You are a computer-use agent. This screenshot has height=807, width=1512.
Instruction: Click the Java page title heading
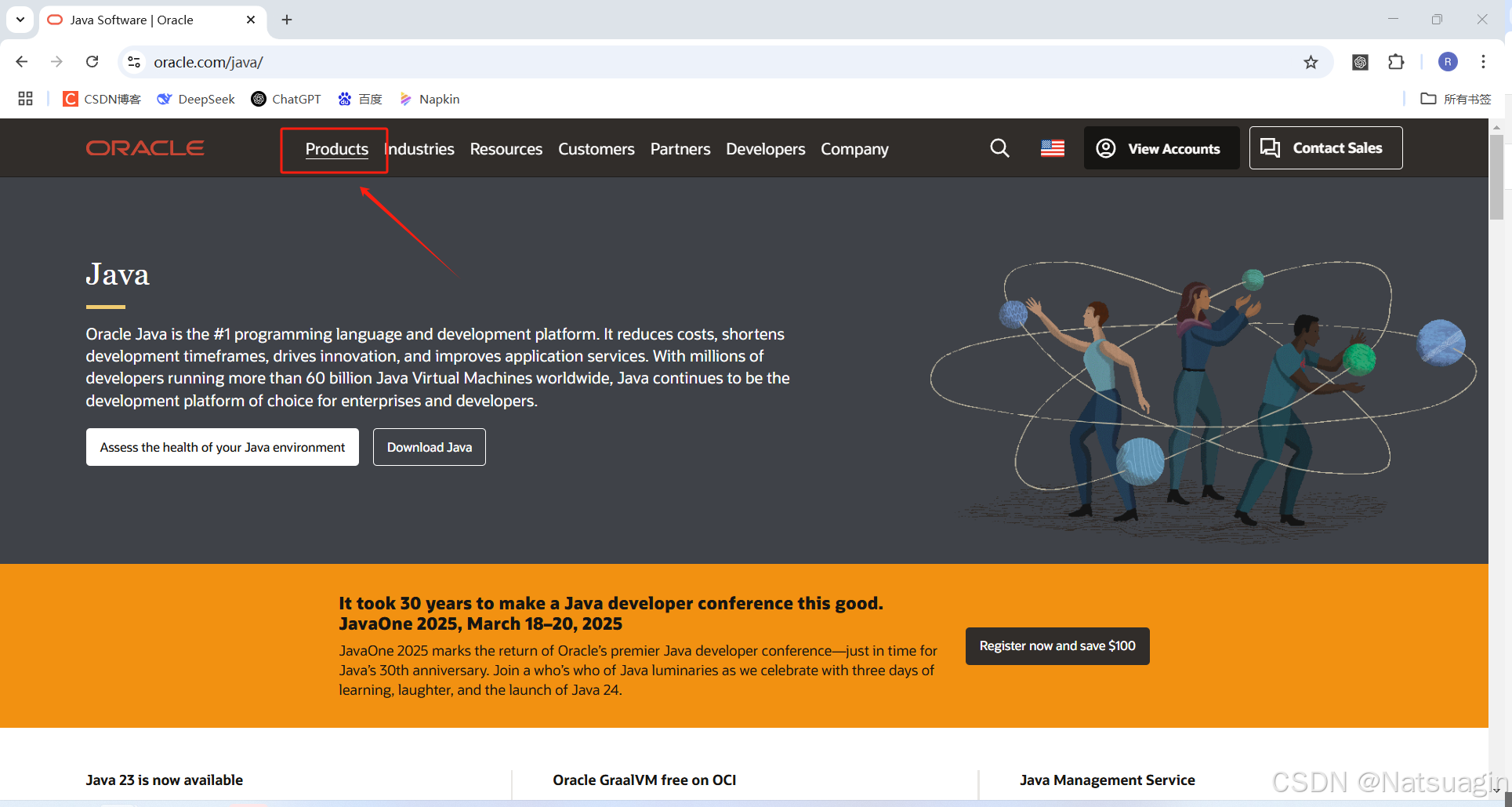pos(118,274)
